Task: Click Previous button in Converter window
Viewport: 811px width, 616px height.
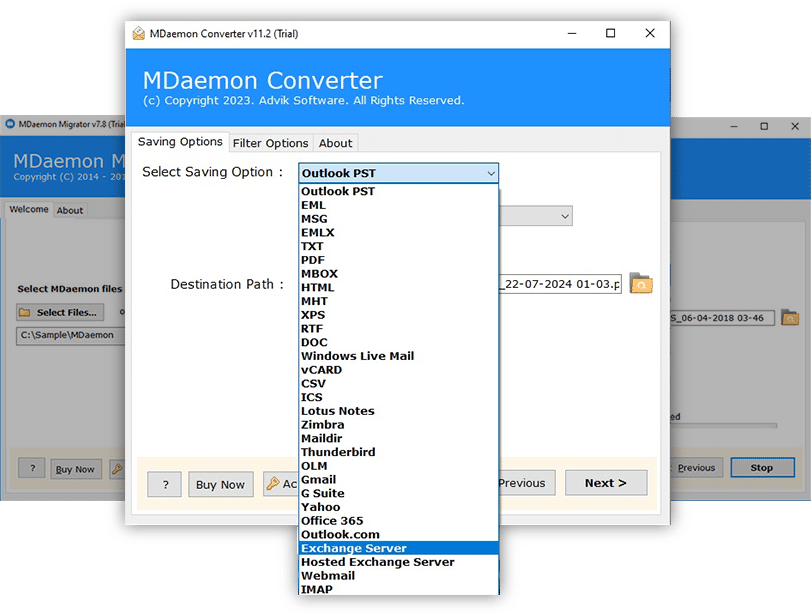Action: click(527, 483)
